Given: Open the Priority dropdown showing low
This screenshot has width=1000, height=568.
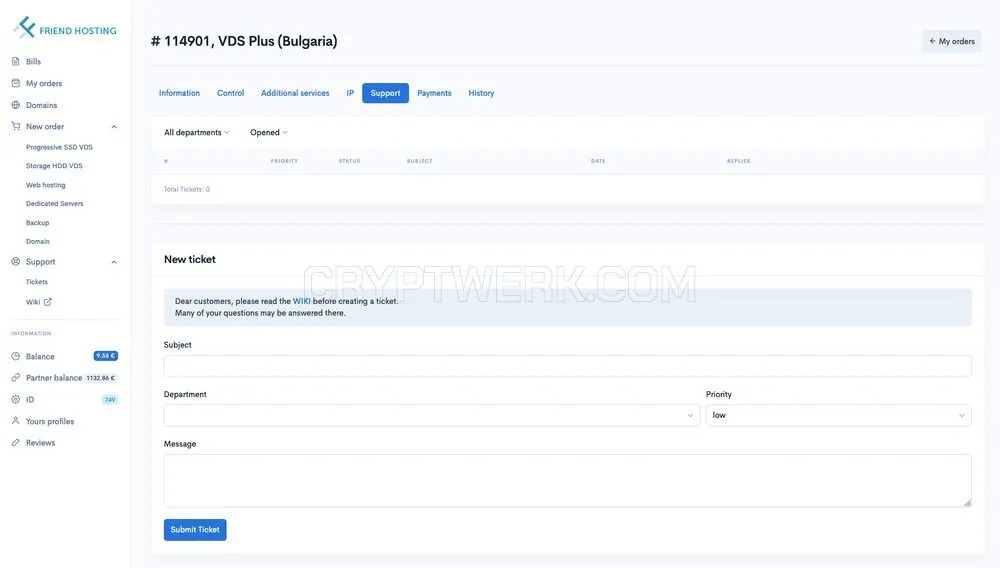Looking at the screenshot, I should [x=839, y=415].
